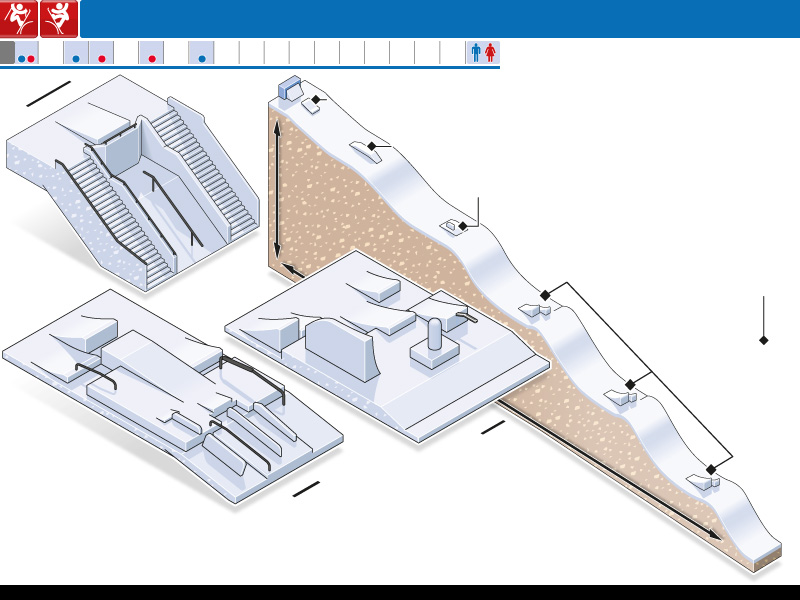Select the red snowboarder pictogram
This screenshot has width=800, height=600.
59,19
